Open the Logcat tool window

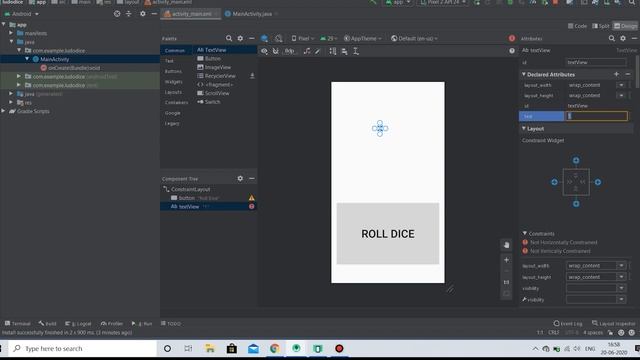[78, 324]
